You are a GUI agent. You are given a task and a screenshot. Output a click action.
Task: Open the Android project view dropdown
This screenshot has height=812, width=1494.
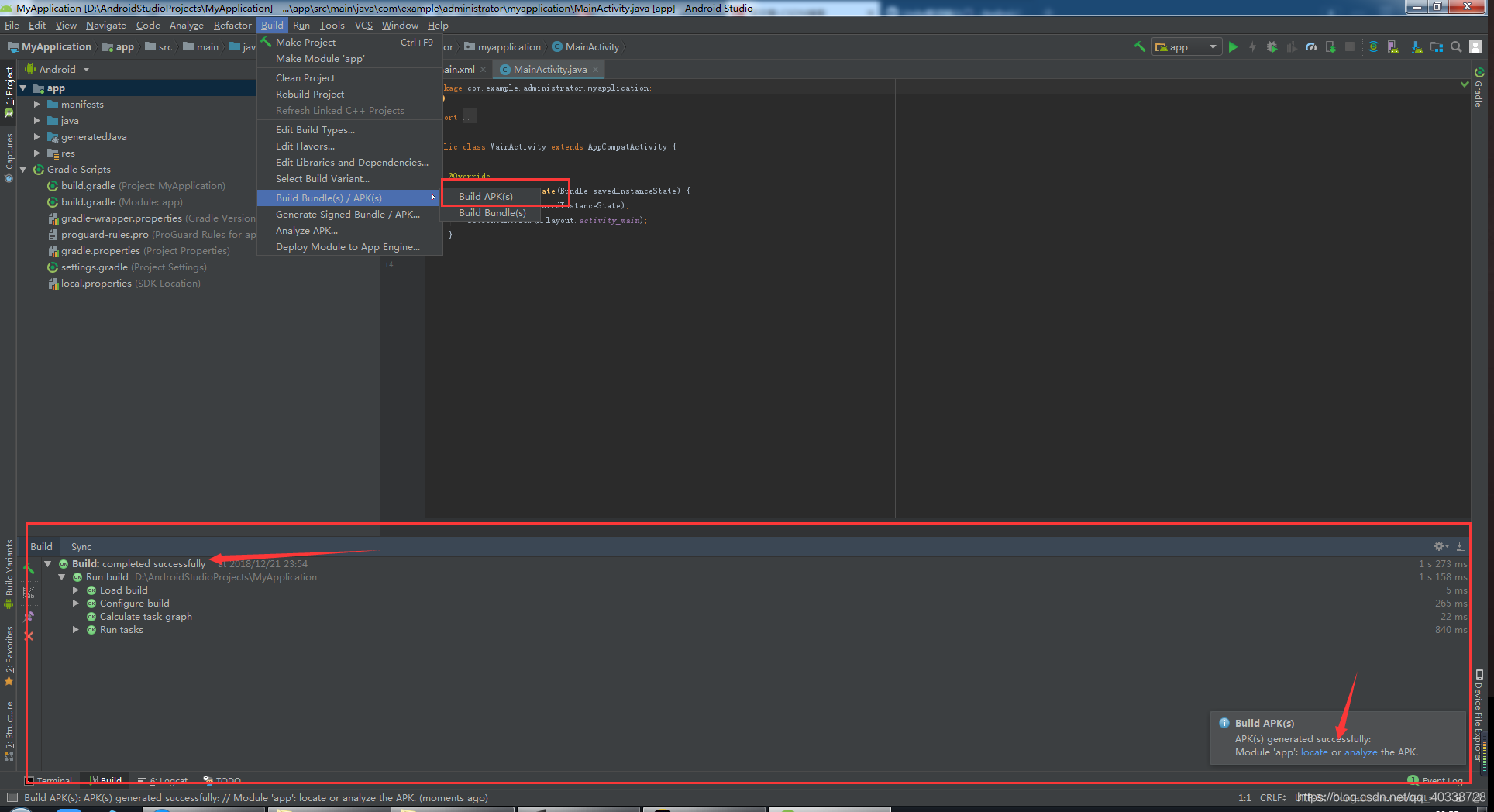coord(58,69)
